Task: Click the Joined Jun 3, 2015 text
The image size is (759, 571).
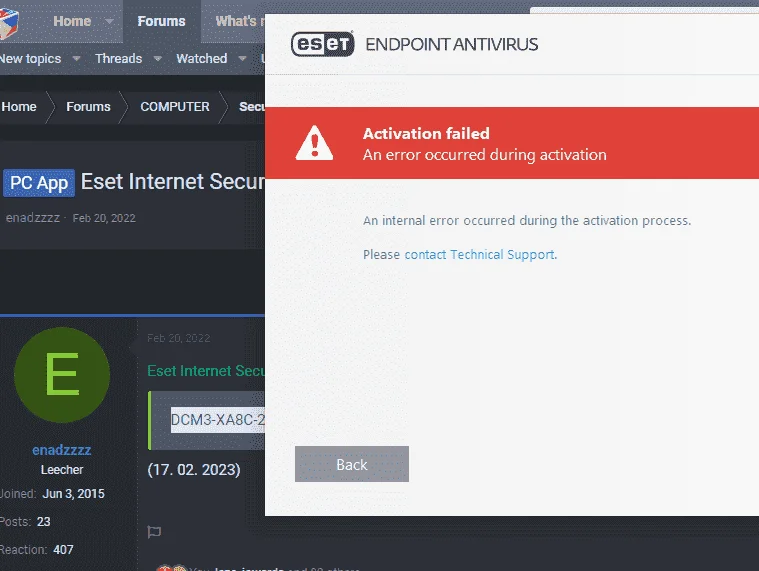Action: [x=52, y=494]
